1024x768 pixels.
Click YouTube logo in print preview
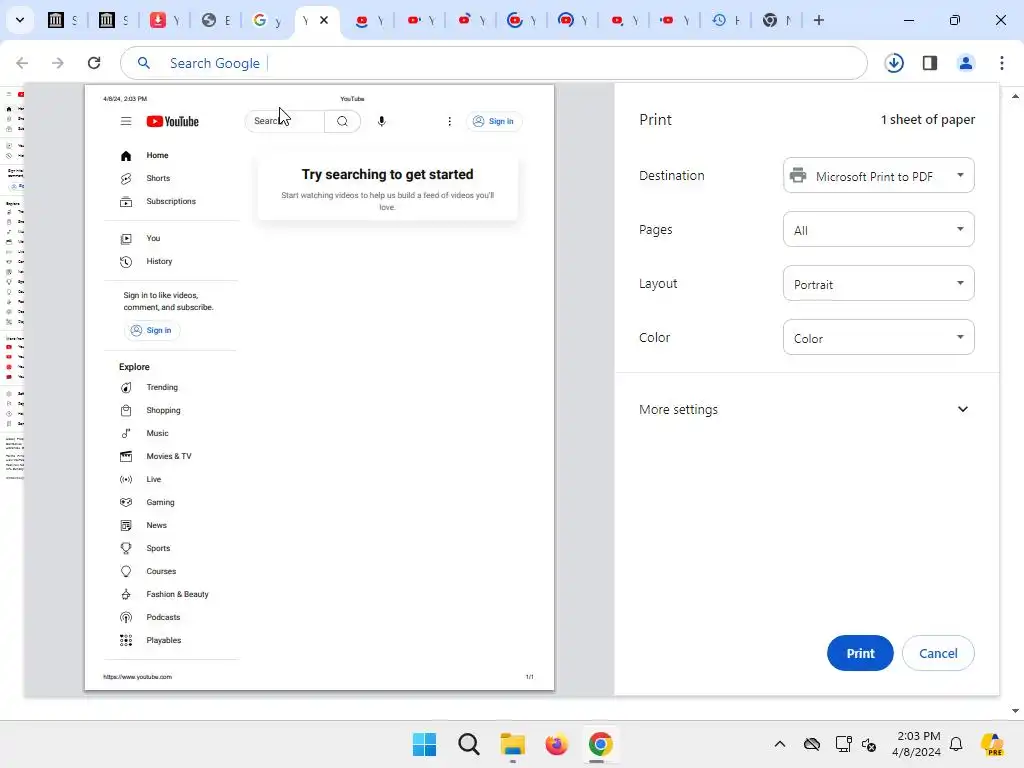point(172,121)
